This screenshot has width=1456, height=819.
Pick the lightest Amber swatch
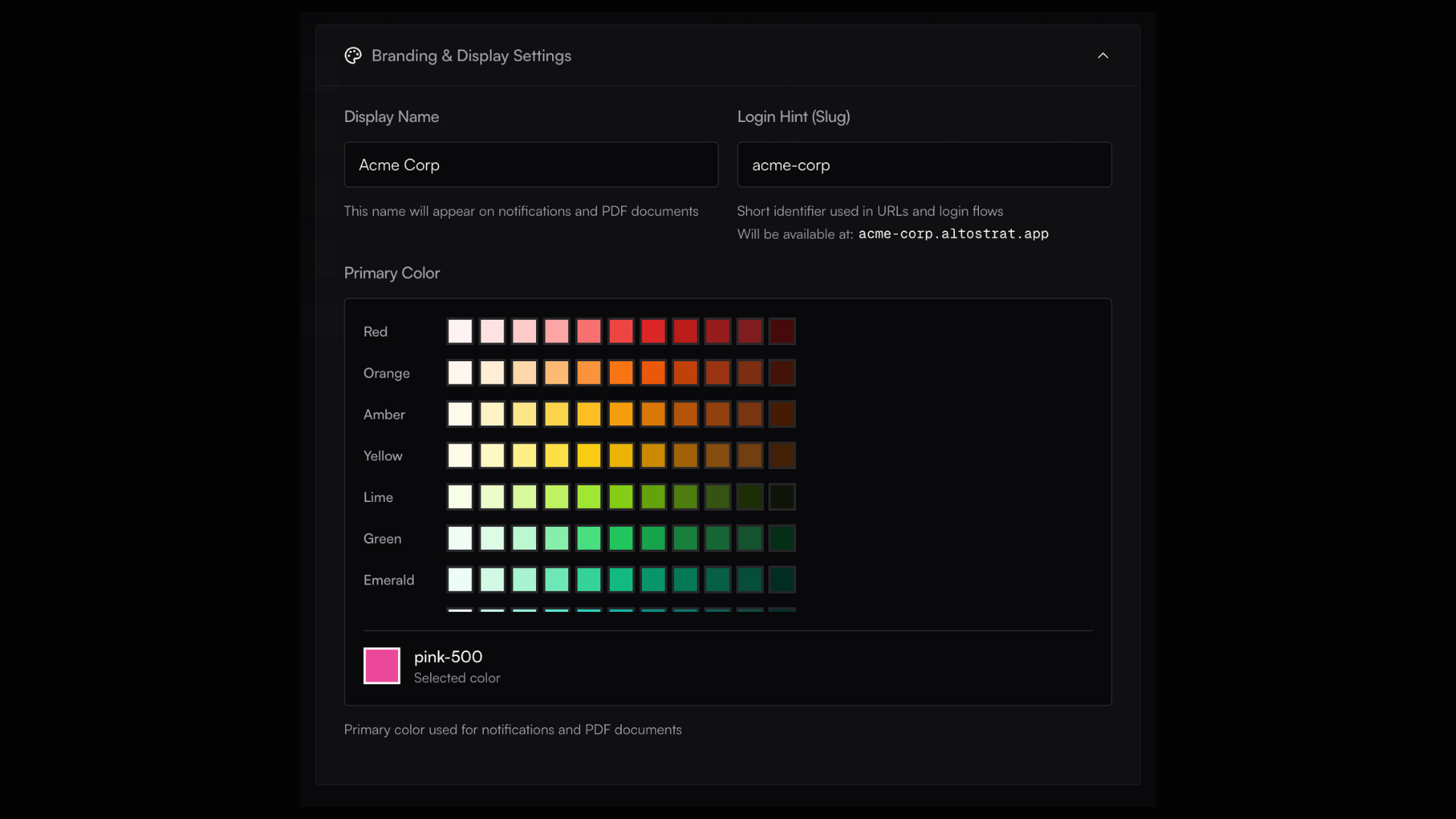tap(460, 414)
